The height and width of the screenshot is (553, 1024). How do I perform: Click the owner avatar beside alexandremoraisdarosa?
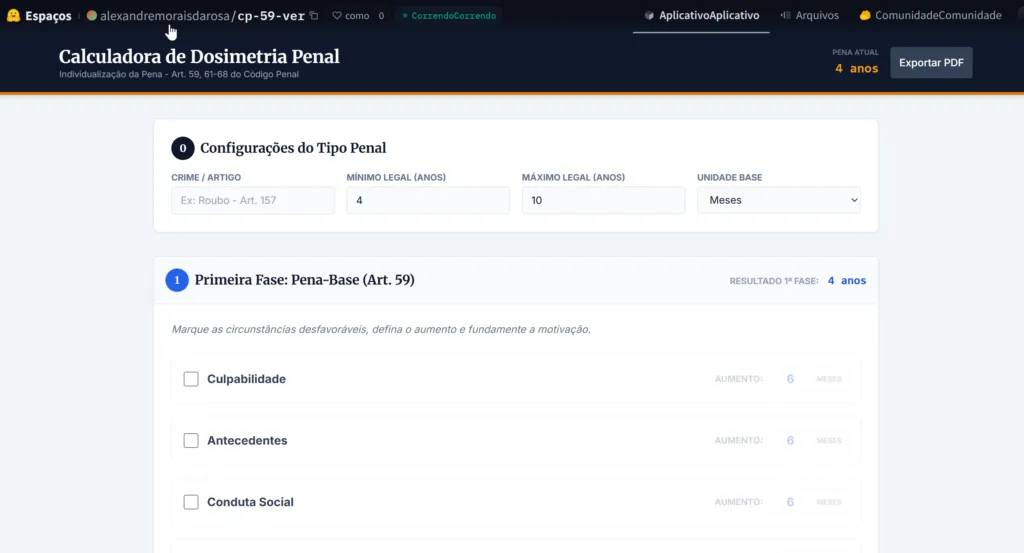click(x=92, y=16)
